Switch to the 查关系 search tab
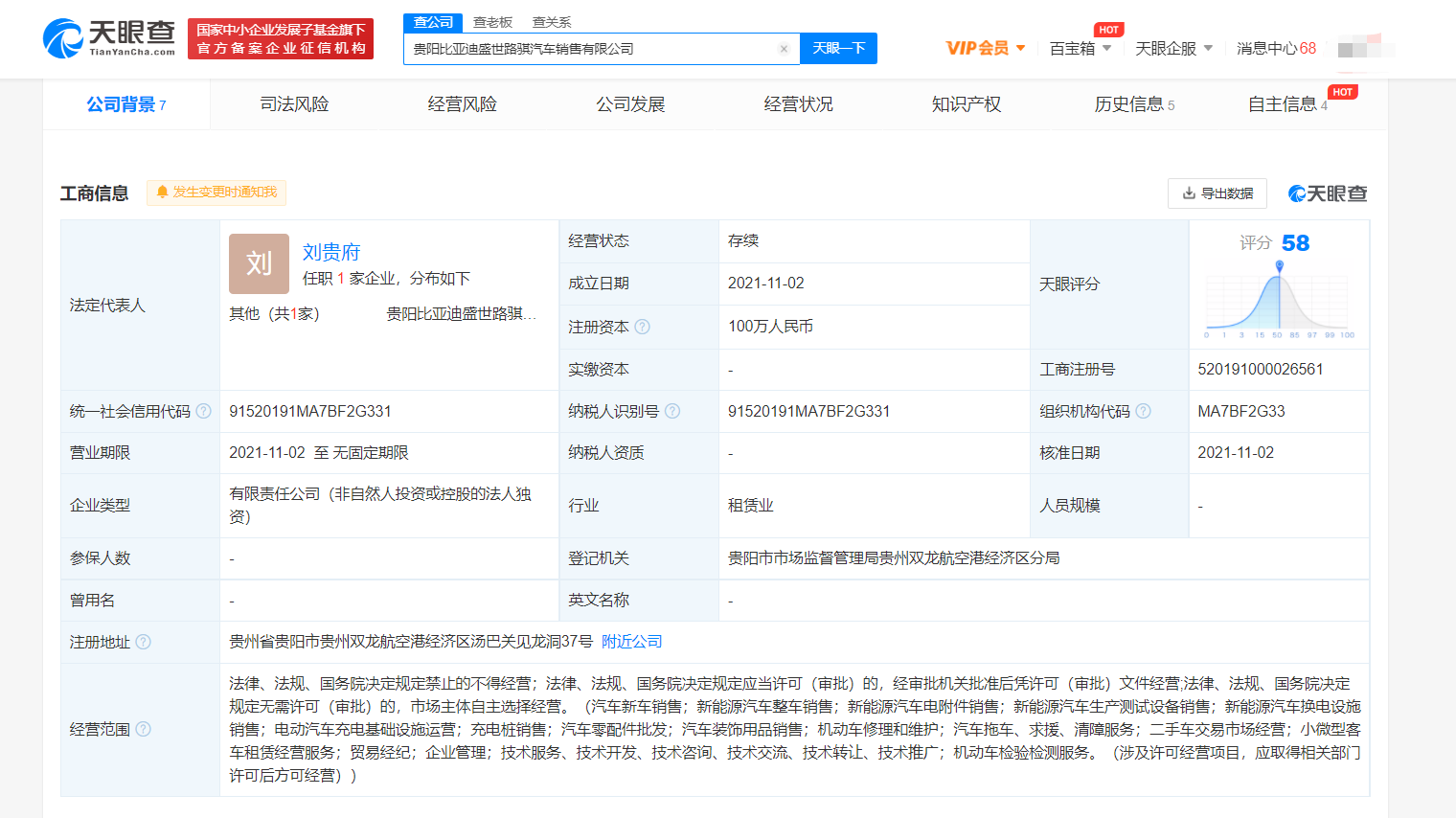The height and width of the screenshot is (818, 1456). click(552, 22)
